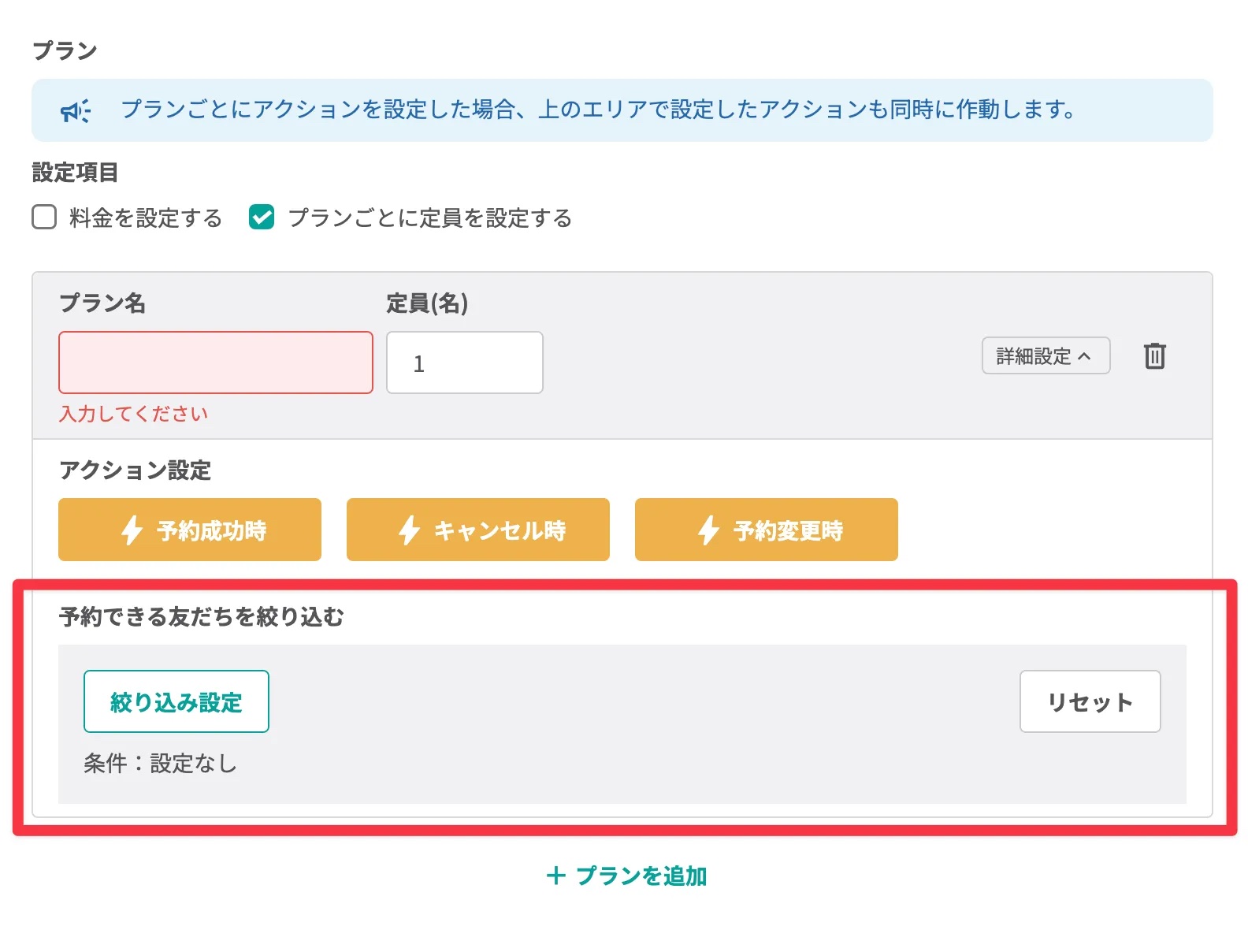Open the 予約変更時 action settings

point(767,530)
